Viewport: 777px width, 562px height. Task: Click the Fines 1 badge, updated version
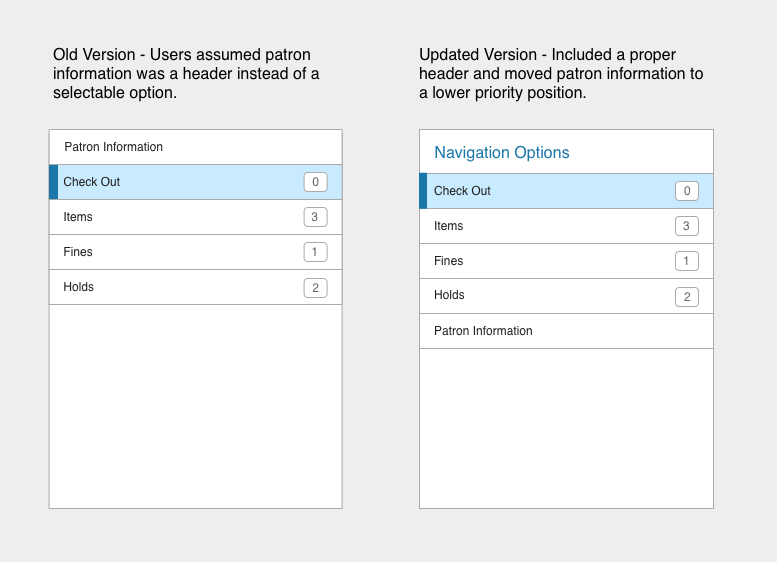[686, 261]
